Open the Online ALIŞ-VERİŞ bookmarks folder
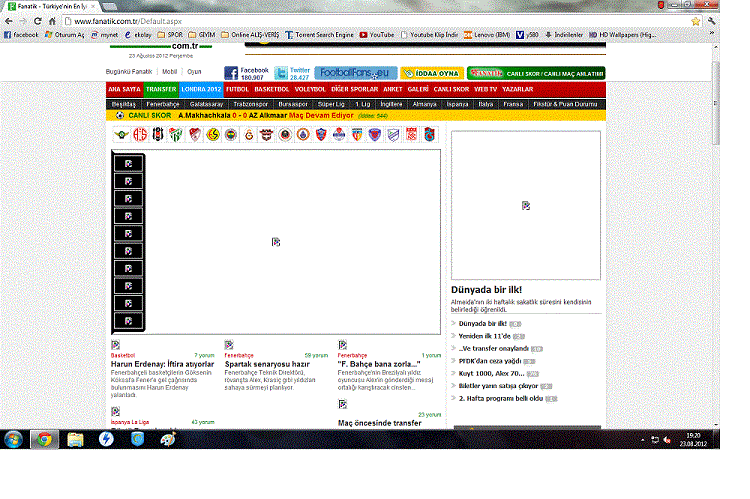750x499 pixels. click(x=250, y=35)
